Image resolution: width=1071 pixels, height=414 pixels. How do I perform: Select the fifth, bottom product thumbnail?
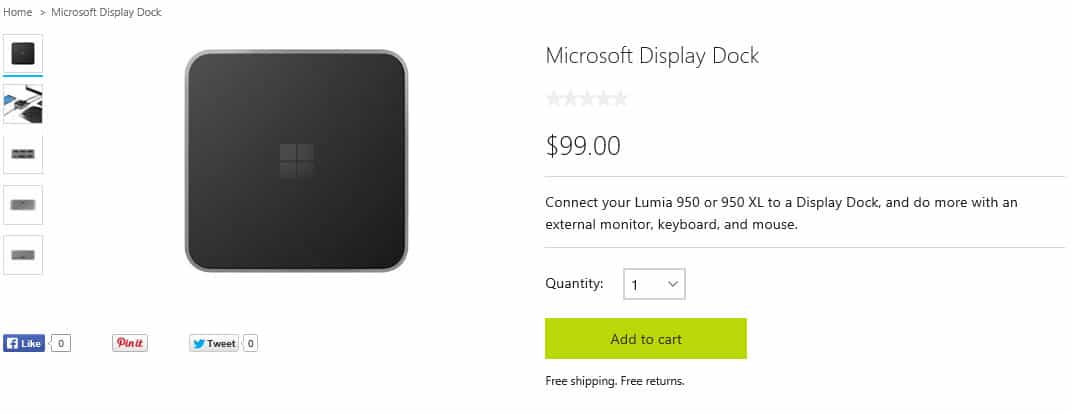(x=23, y=256)
